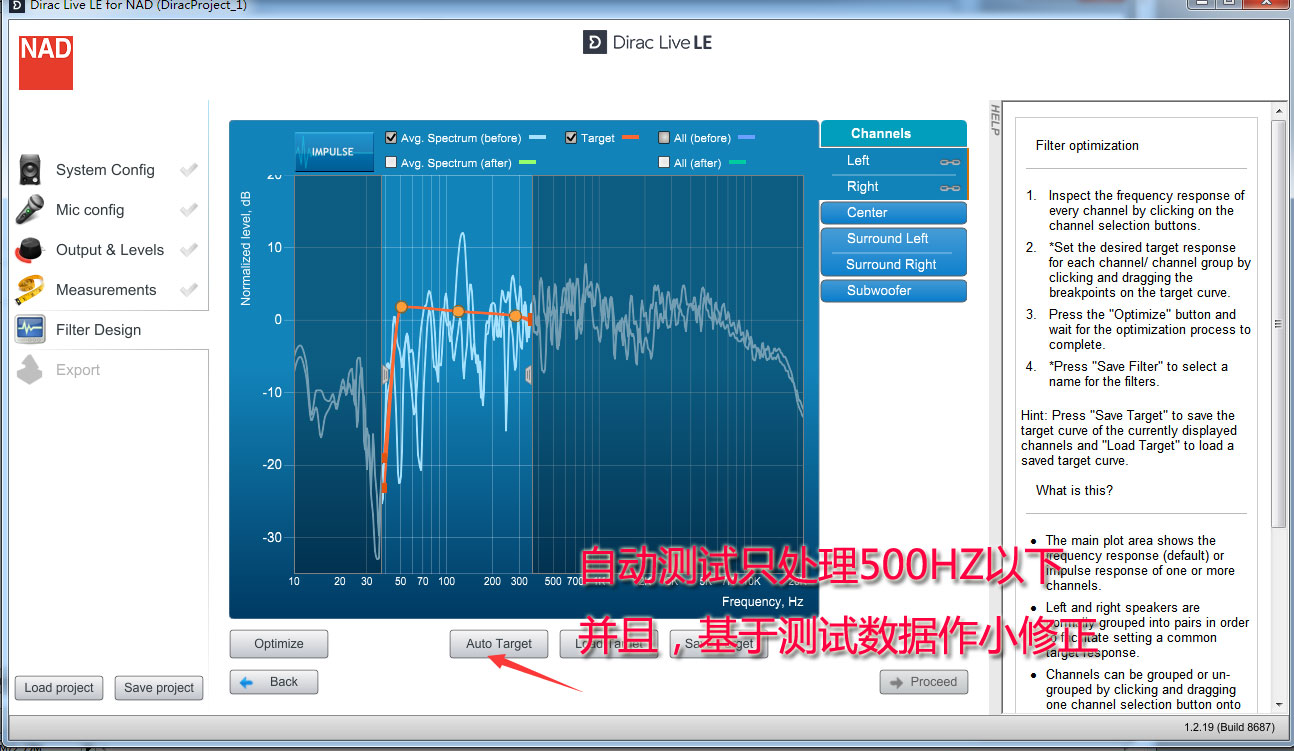Viewport: 1294px width, 751px height.
Task: Toggle the Avg. Spectrum (before) checkbox
Action: pos(392,138)
